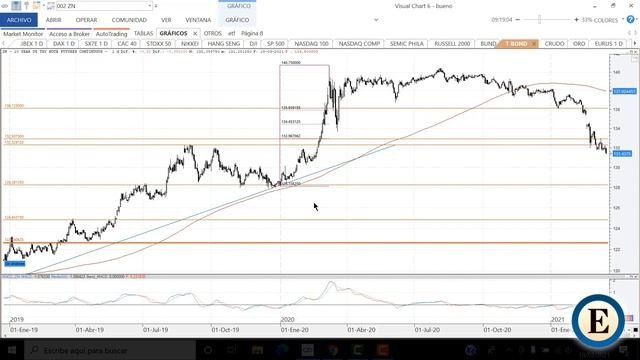Open the STOXX 50 chart tab

pyautogui.click(x=158, y=44)
